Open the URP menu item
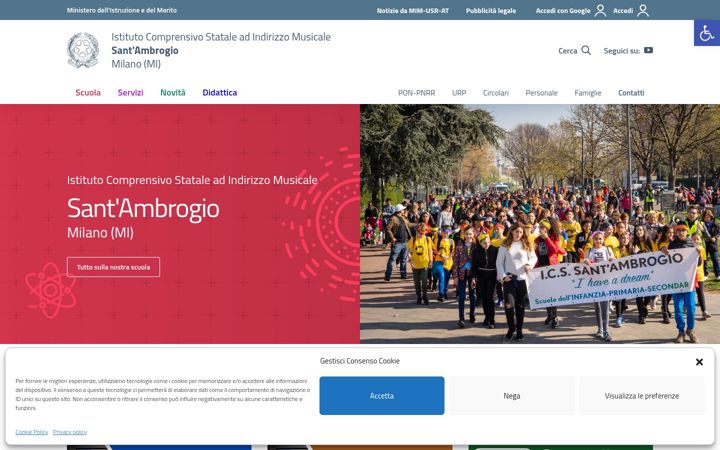 click(459, 93)
